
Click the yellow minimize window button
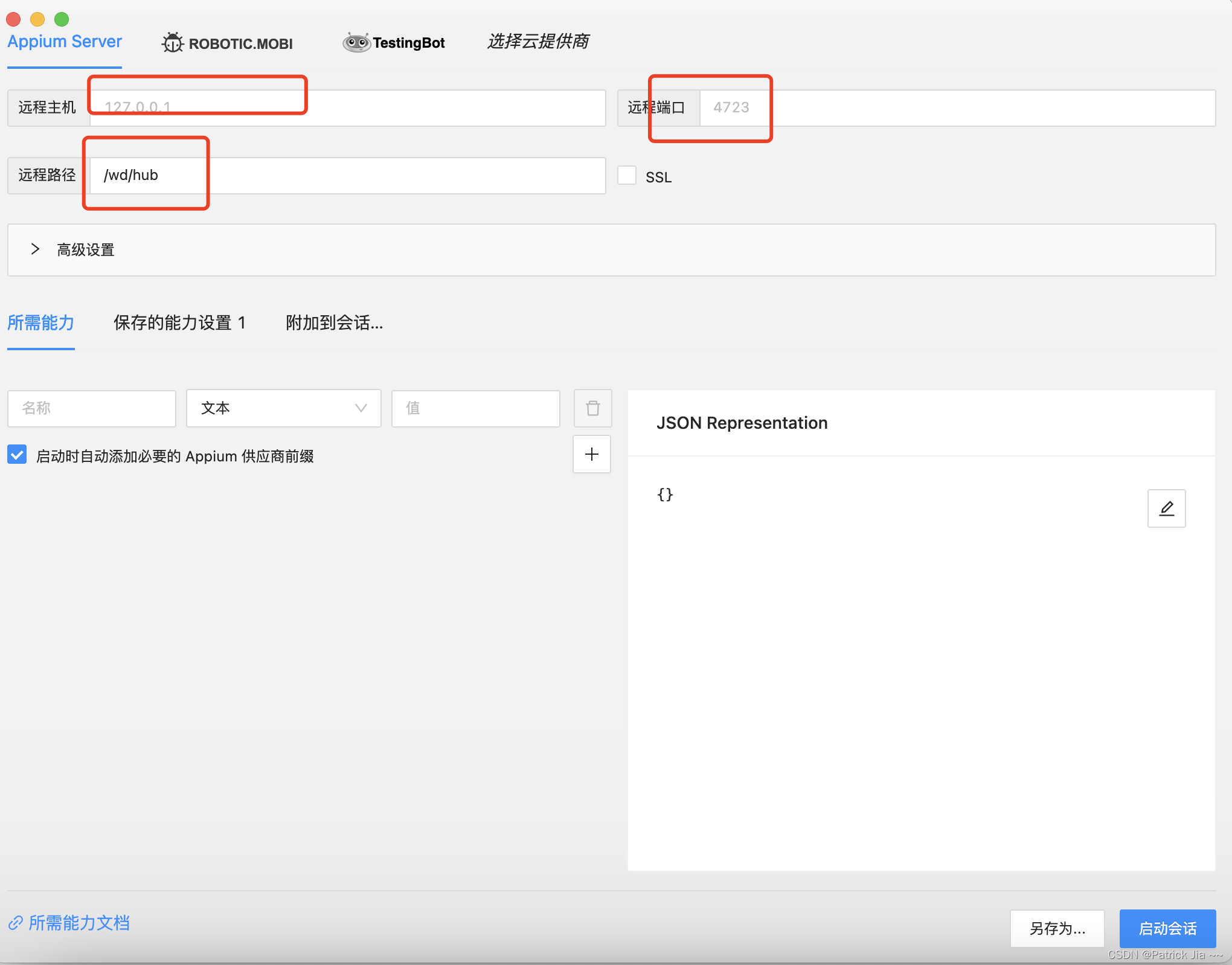pos(37,19)
